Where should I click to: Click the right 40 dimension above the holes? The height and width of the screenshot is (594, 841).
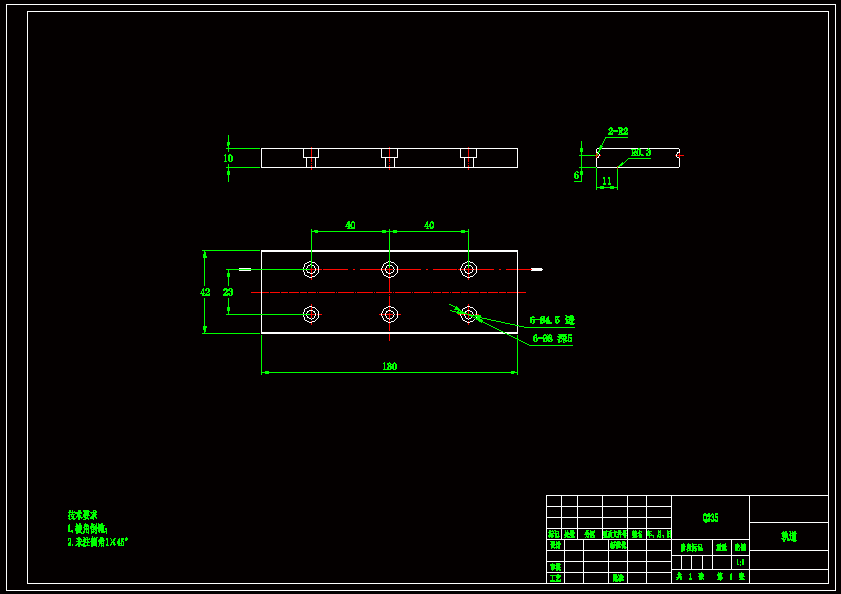429,225
